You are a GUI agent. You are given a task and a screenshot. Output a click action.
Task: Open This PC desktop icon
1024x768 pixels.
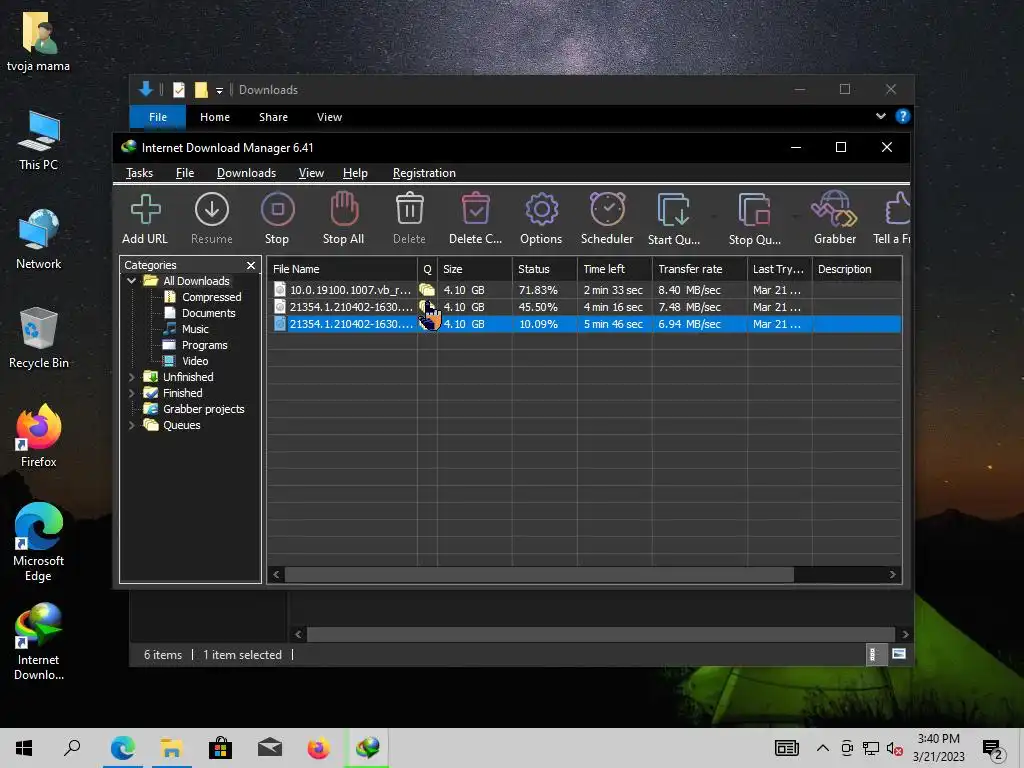pos(39,140)
